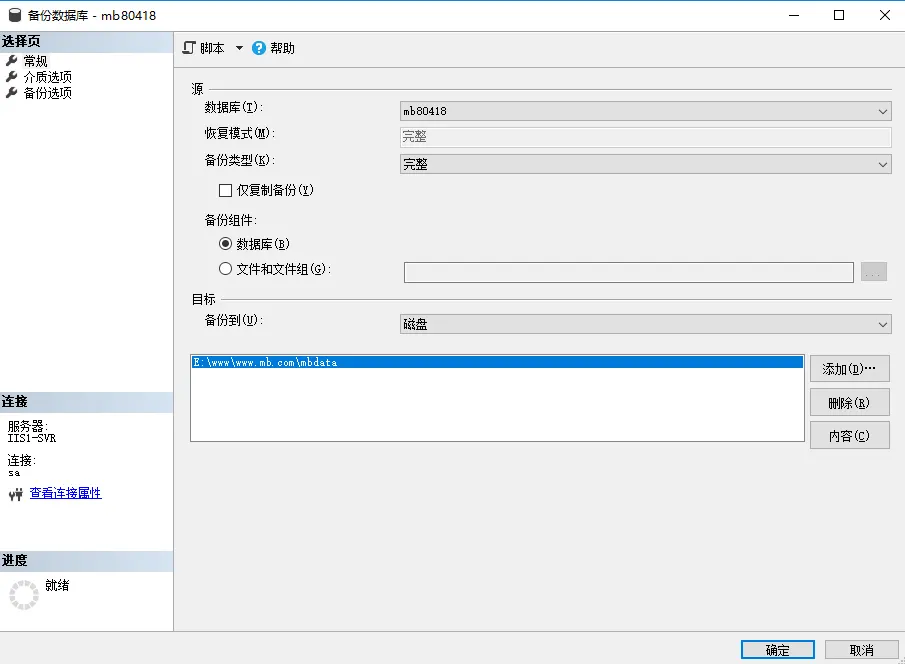Image resolution: width=905 pixels, height=664 pixels.
Task: Click the server name IIS1-SVR
Action: point(32,438)
